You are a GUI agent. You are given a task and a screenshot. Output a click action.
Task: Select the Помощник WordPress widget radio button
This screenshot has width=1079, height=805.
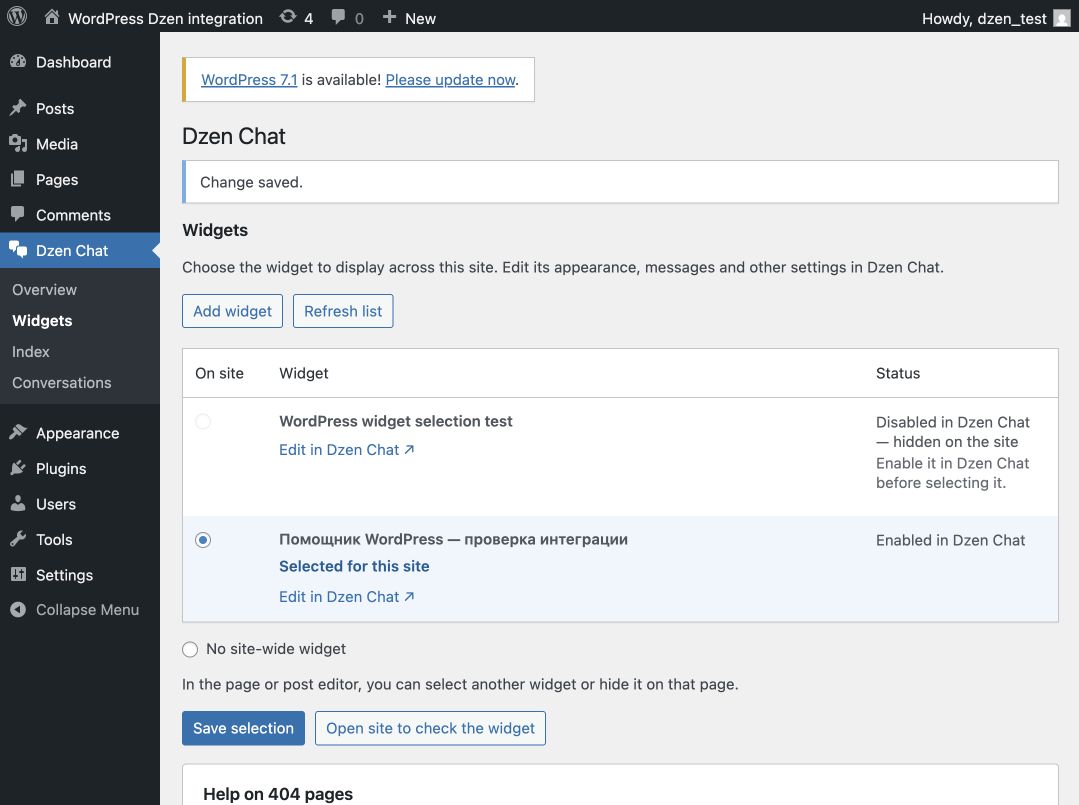(203, 540)
